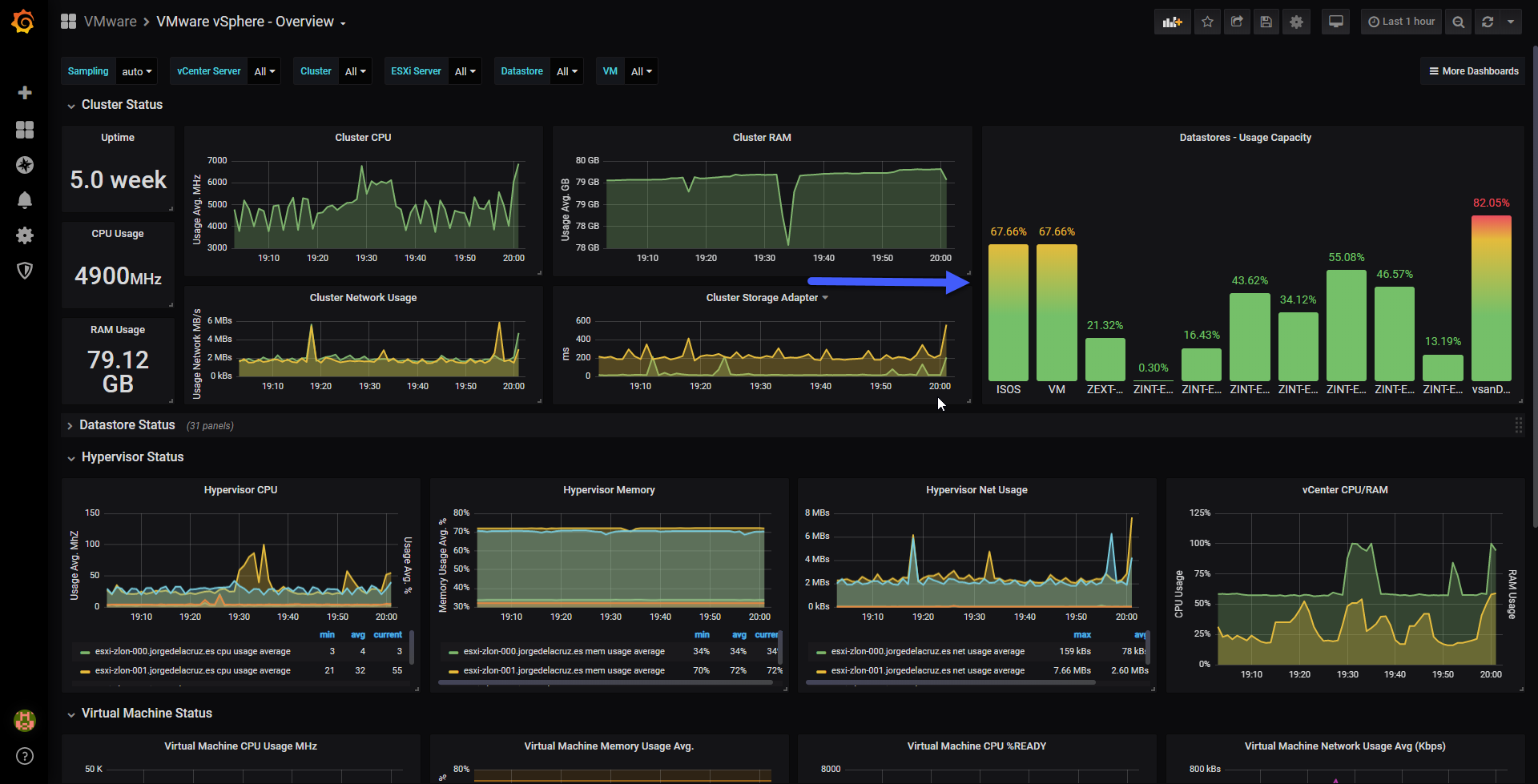Open the Share dashboard icon
The width and height of the screenshot is (1538, 784).
pyautogui.click(x=1237, y=22)
